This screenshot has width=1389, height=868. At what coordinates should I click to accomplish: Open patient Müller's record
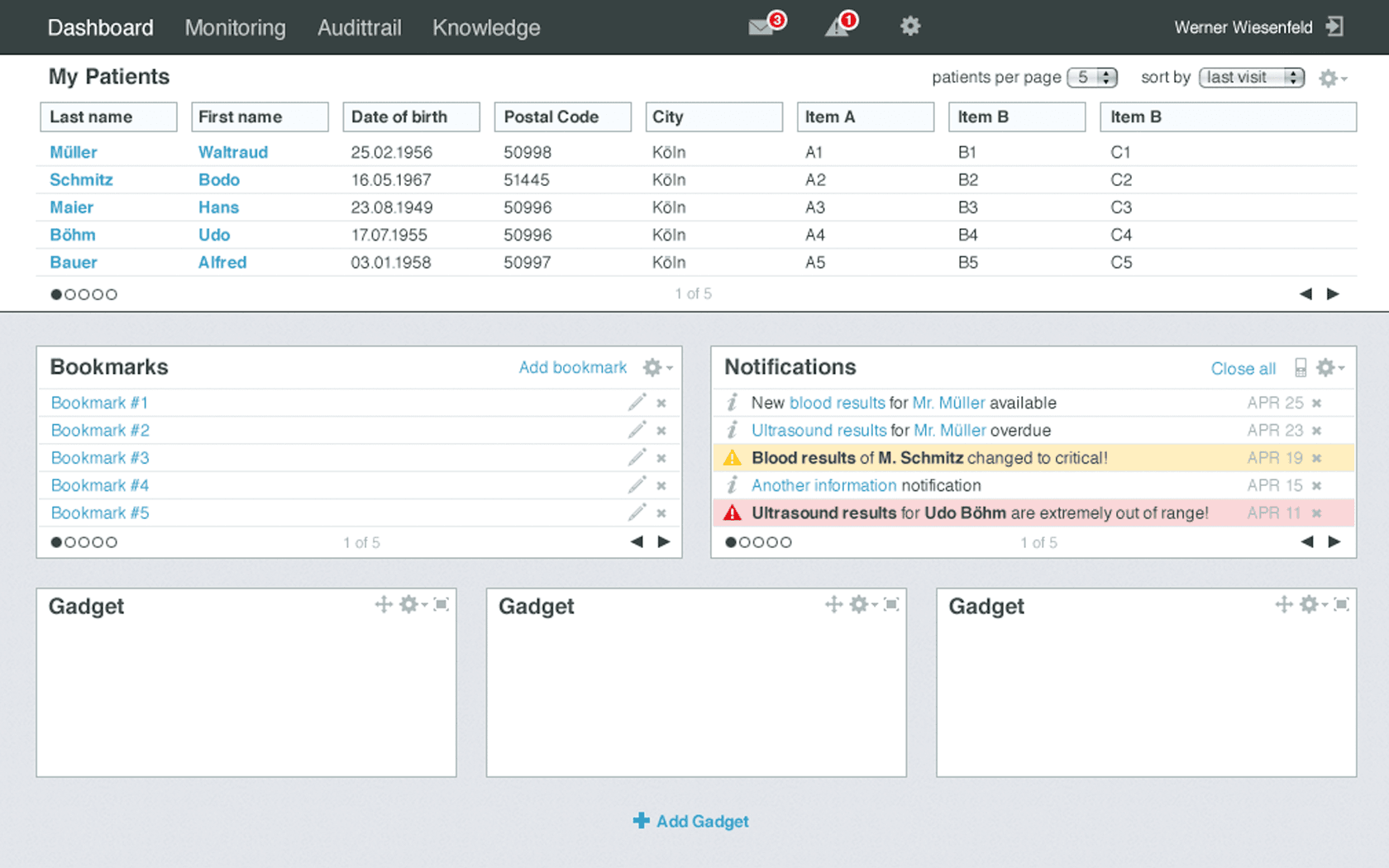(73, 152)
